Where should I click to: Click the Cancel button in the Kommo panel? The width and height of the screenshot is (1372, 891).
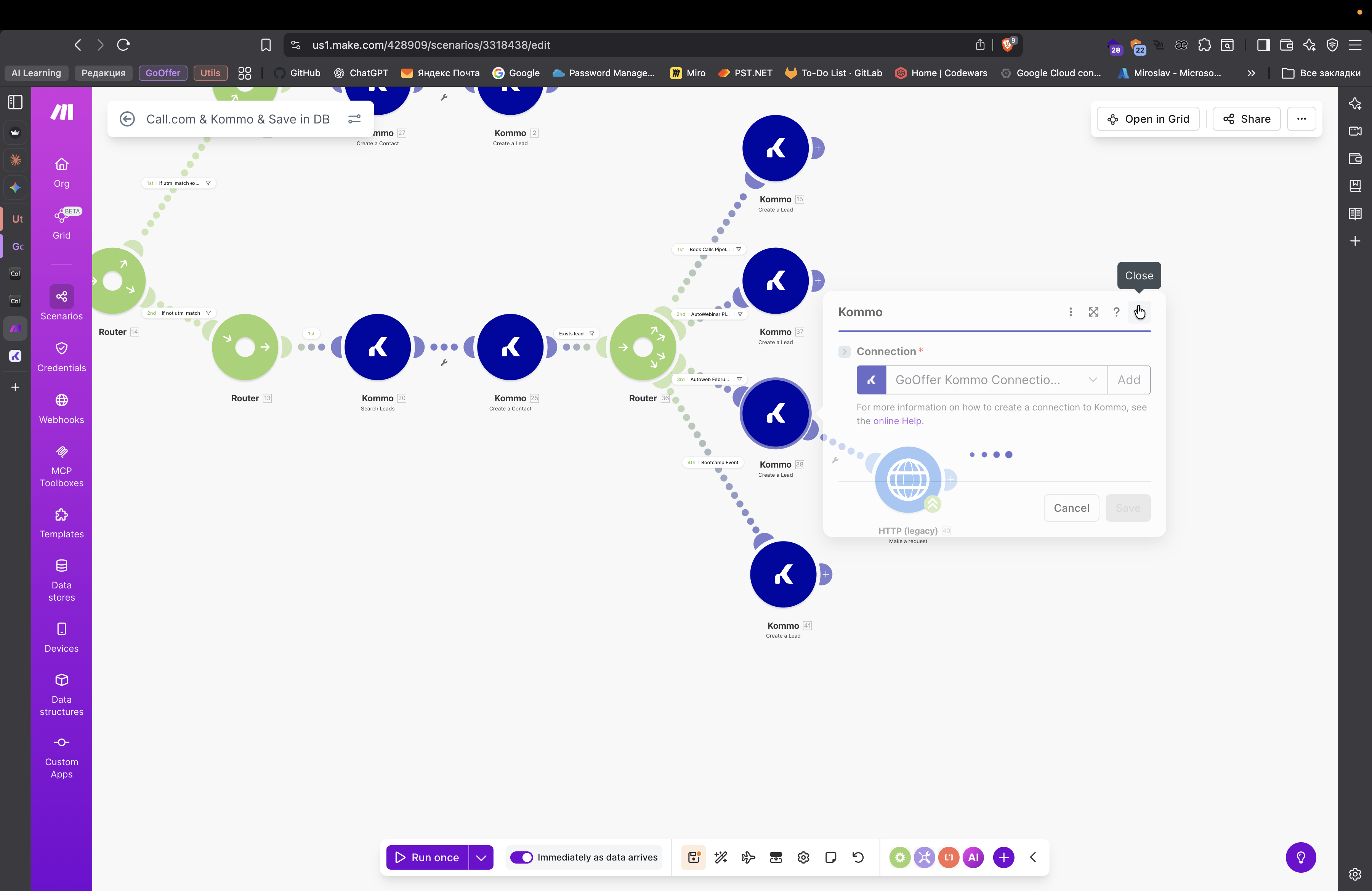(x=1071, y=508)
